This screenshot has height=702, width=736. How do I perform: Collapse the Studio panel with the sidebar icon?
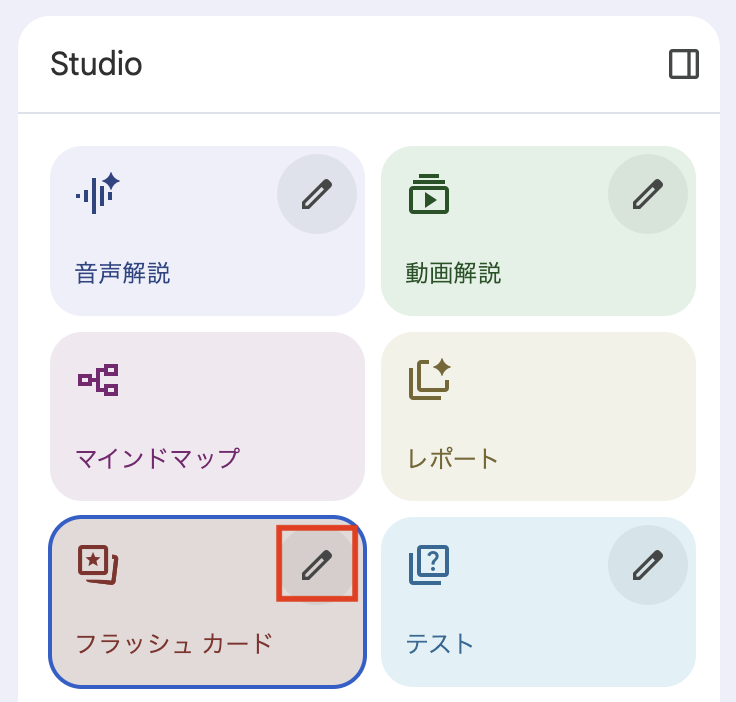click(684, 64)
